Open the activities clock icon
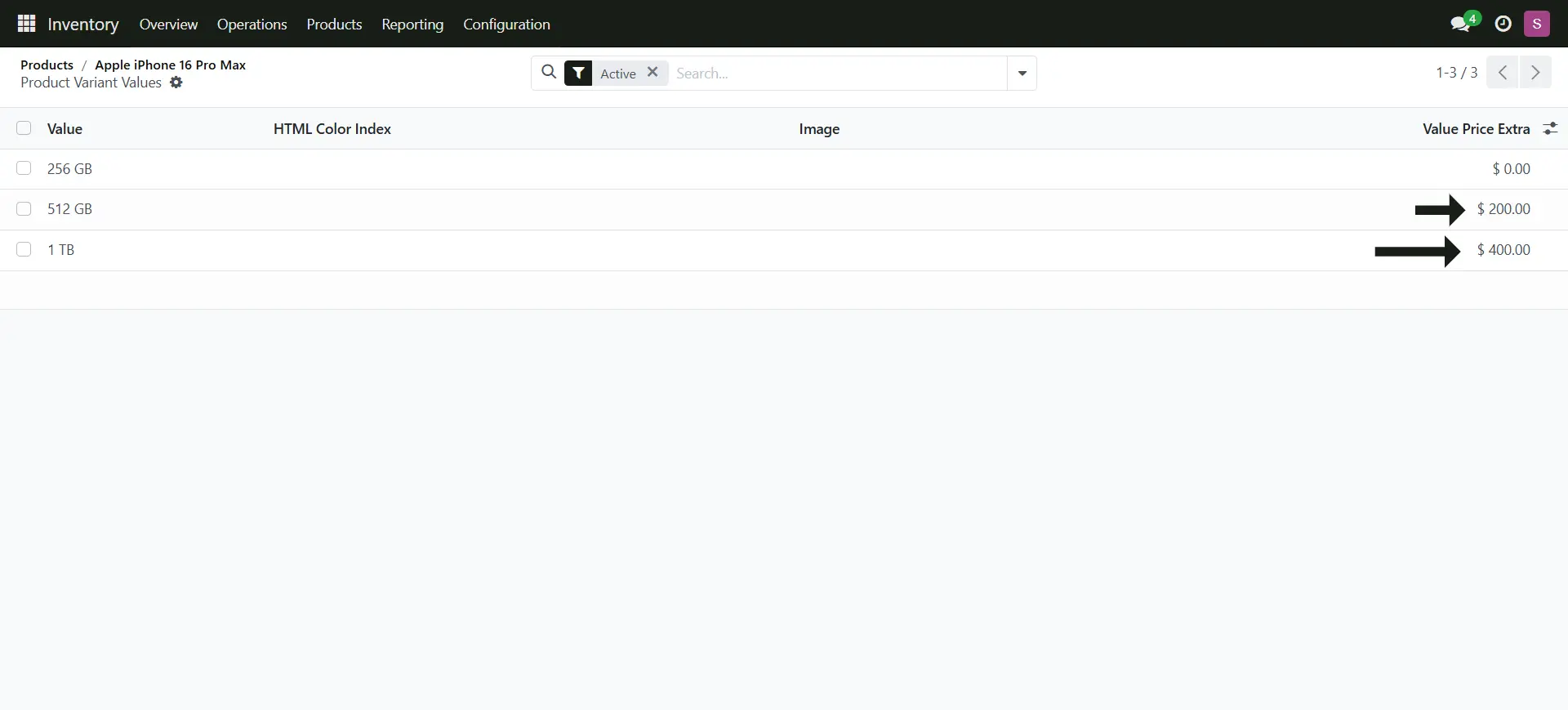The width and height of the screenshot is (1568, 710). pos(1503,24)
